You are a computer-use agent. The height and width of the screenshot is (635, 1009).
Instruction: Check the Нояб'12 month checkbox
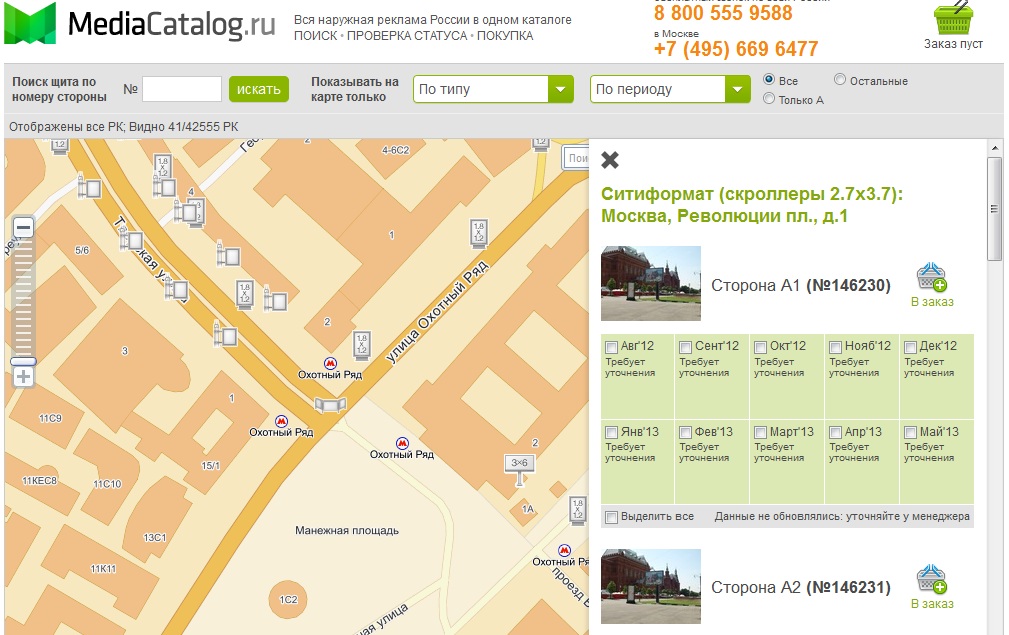[835, 347]
